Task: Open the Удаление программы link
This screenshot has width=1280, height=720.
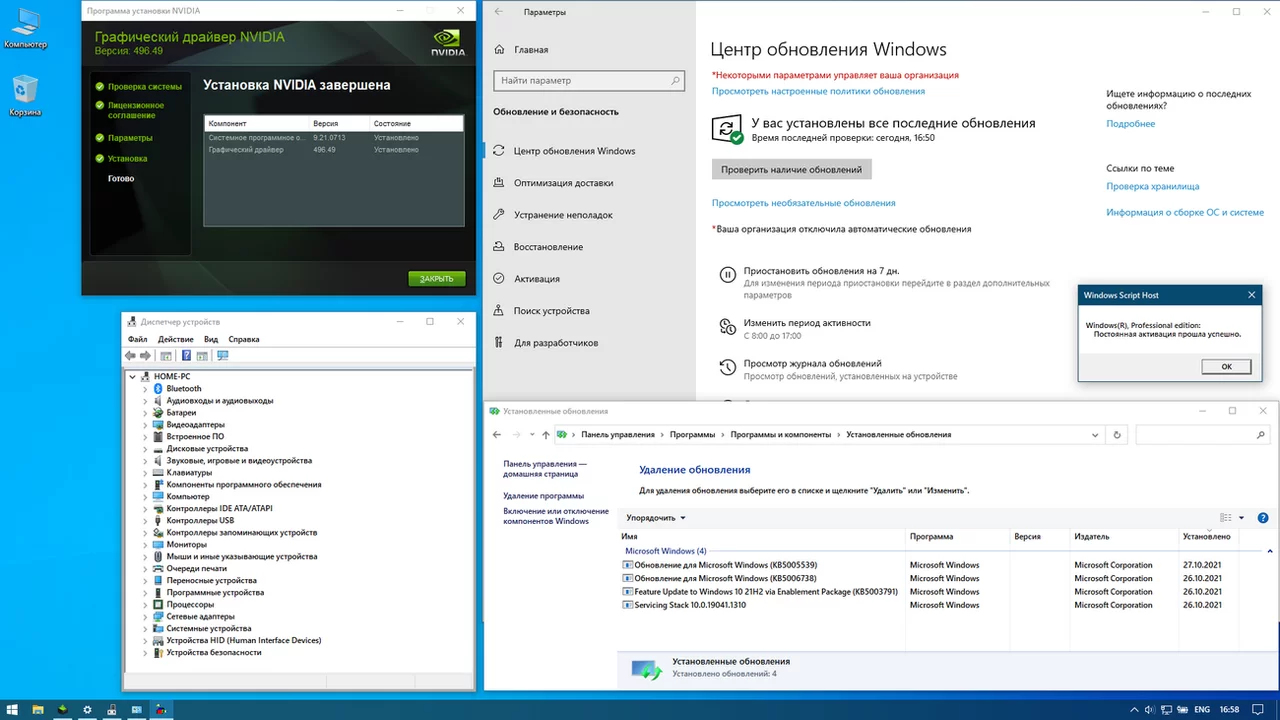Action: [544, 496]
